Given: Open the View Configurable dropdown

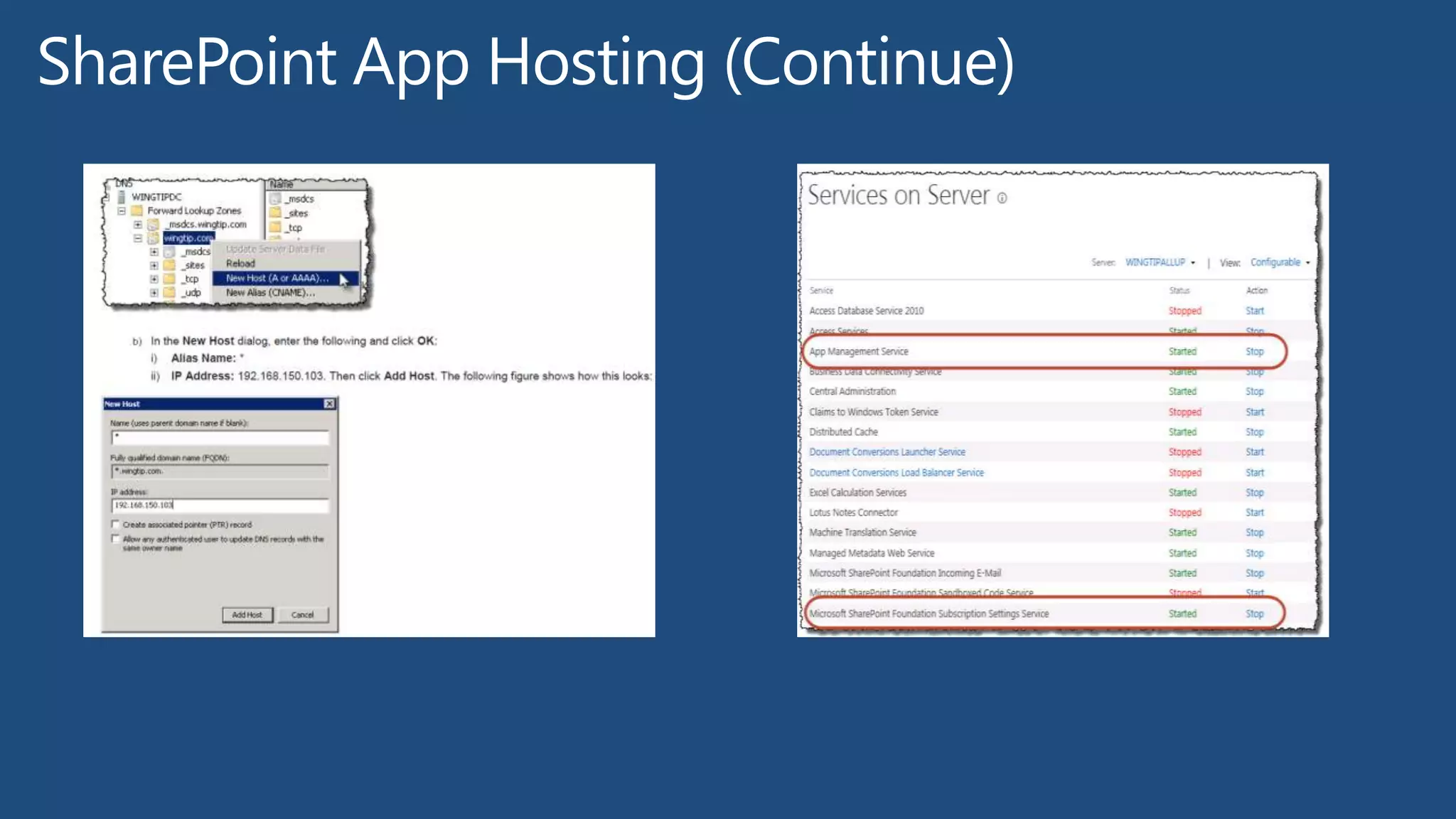Looking at the screenshot, I should click(1280, 262).
